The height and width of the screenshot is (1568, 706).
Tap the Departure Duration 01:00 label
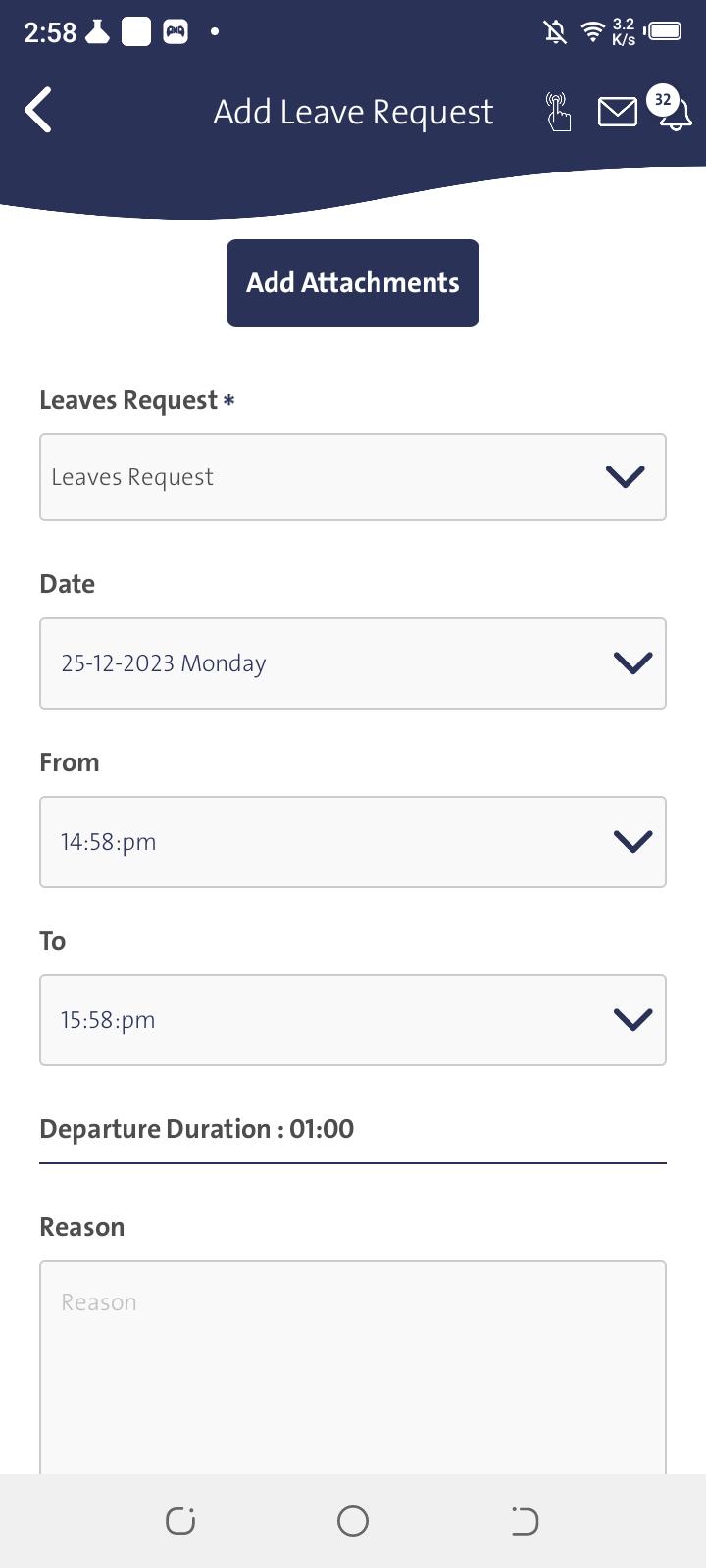(196, 1129)
